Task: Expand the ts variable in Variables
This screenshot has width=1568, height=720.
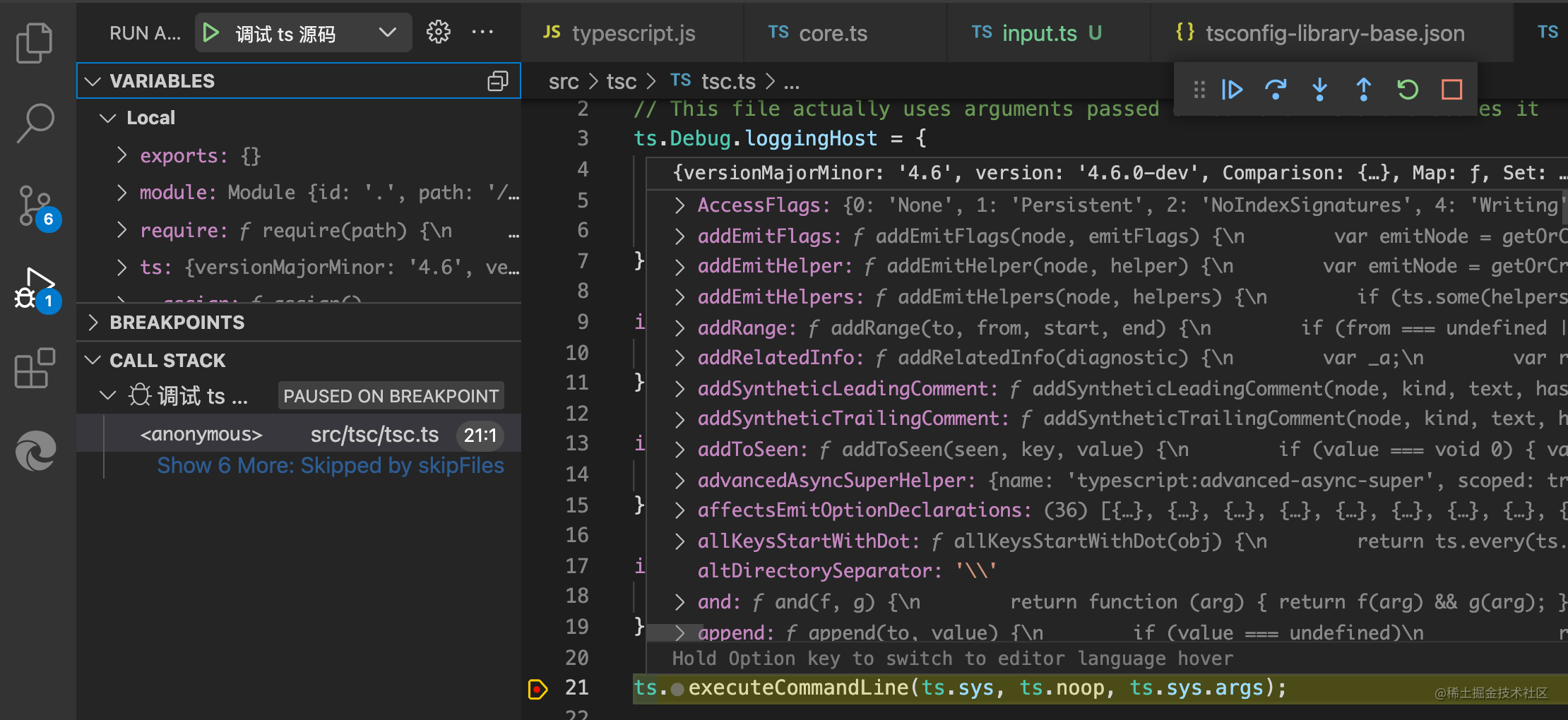Action: pyautogui.click(x=122, y=267)
